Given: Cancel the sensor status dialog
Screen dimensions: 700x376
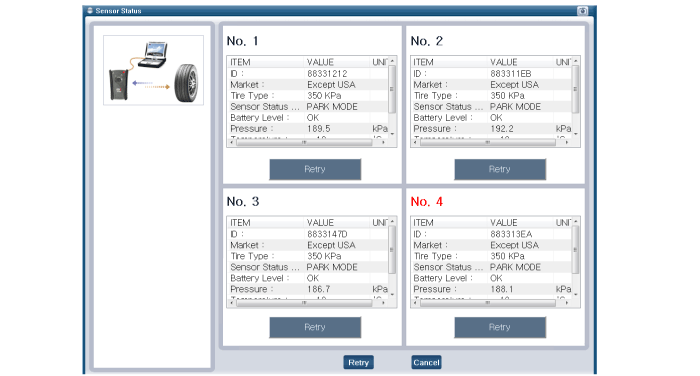Looking at the screenshot, I should (426, 362).
